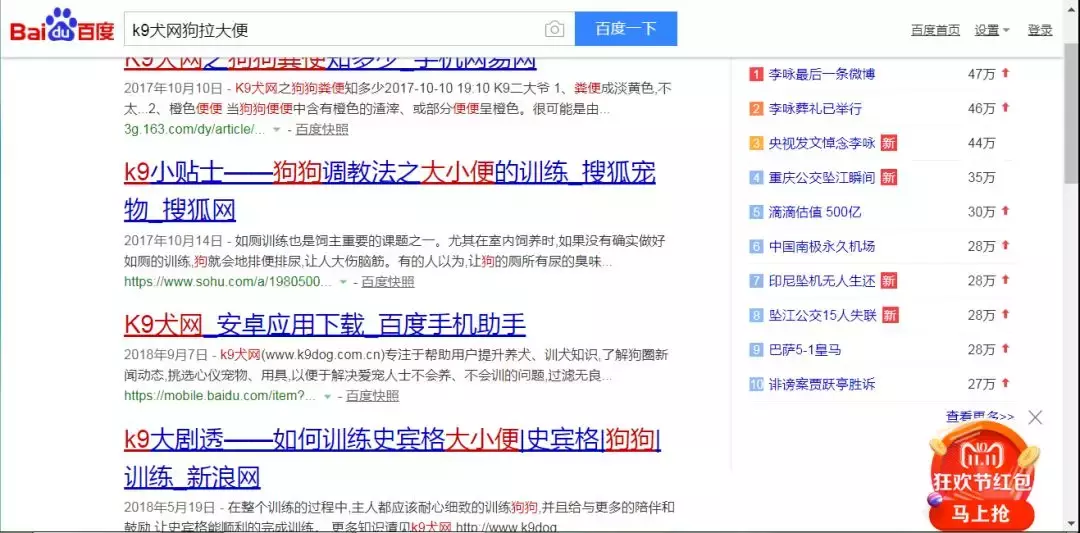Click the rising arrow beside 46万
The image size is (1080, 533).
(1006, 107)
